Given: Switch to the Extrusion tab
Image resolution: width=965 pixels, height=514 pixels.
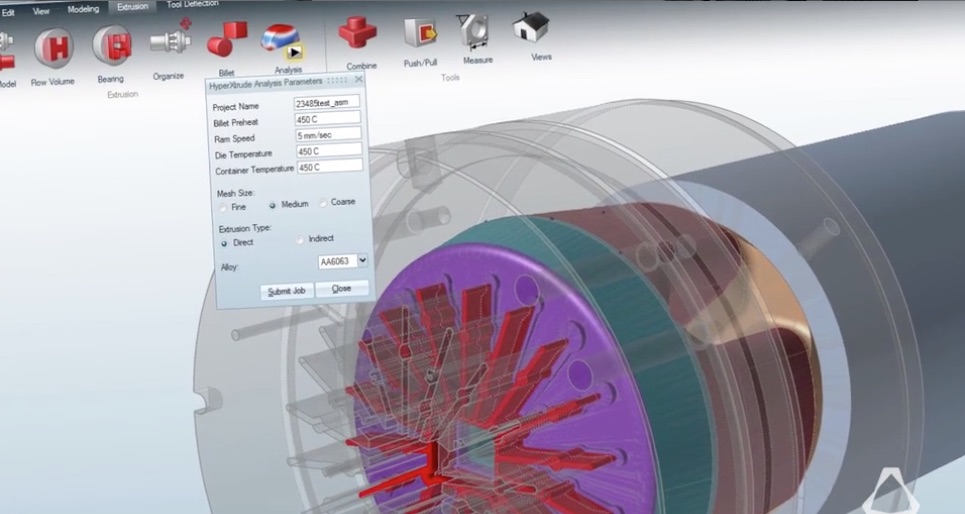Looking at the screenshot, I should click(x=132, y=6).
